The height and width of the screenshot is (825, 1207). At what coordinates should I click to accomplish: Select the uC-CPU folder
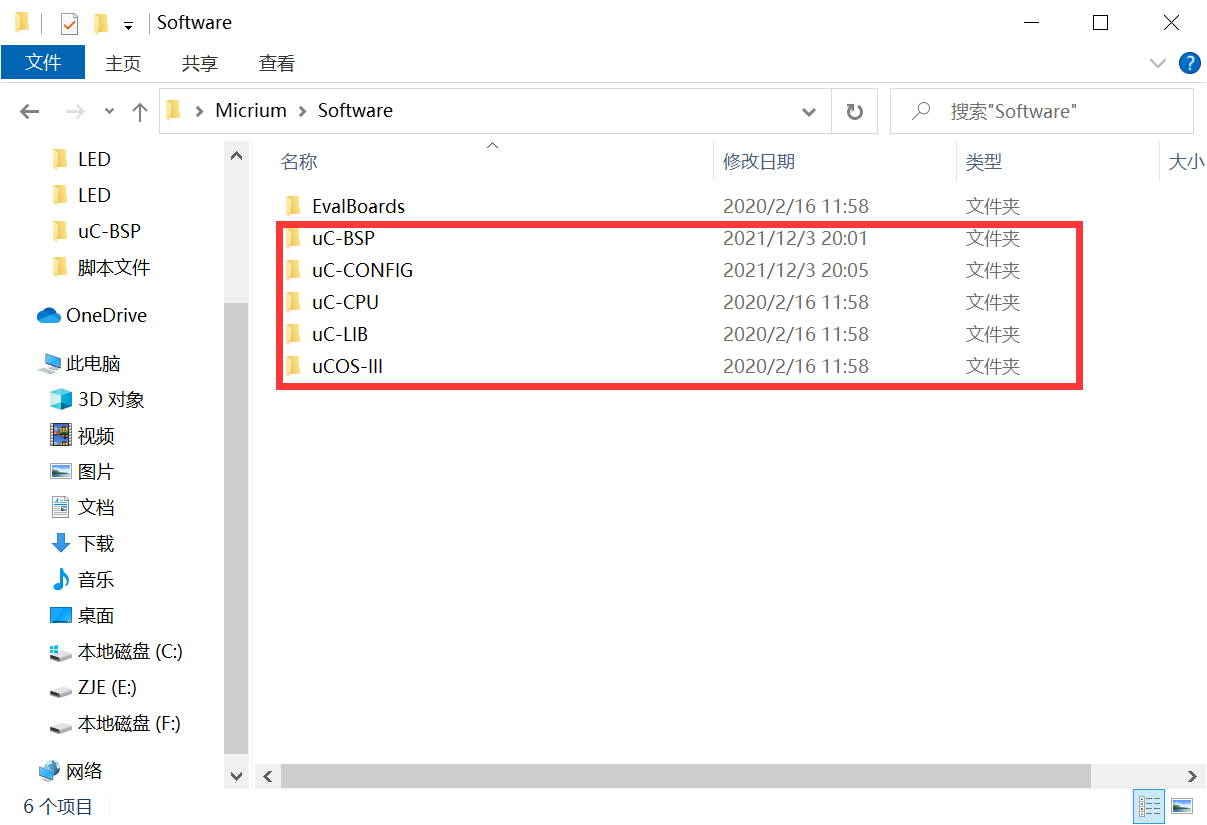click(x=345, y=302)
